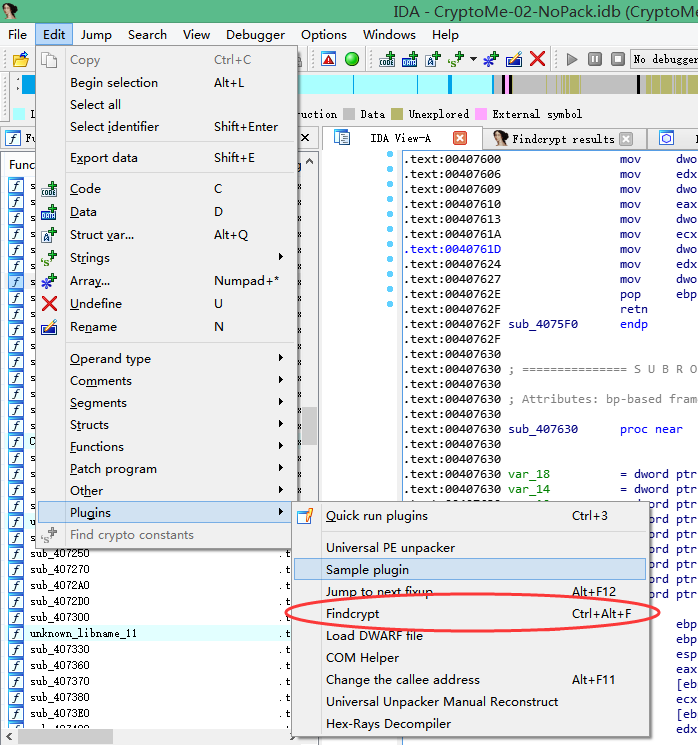
Task: Open the Search menu
Action: (147, 35)
